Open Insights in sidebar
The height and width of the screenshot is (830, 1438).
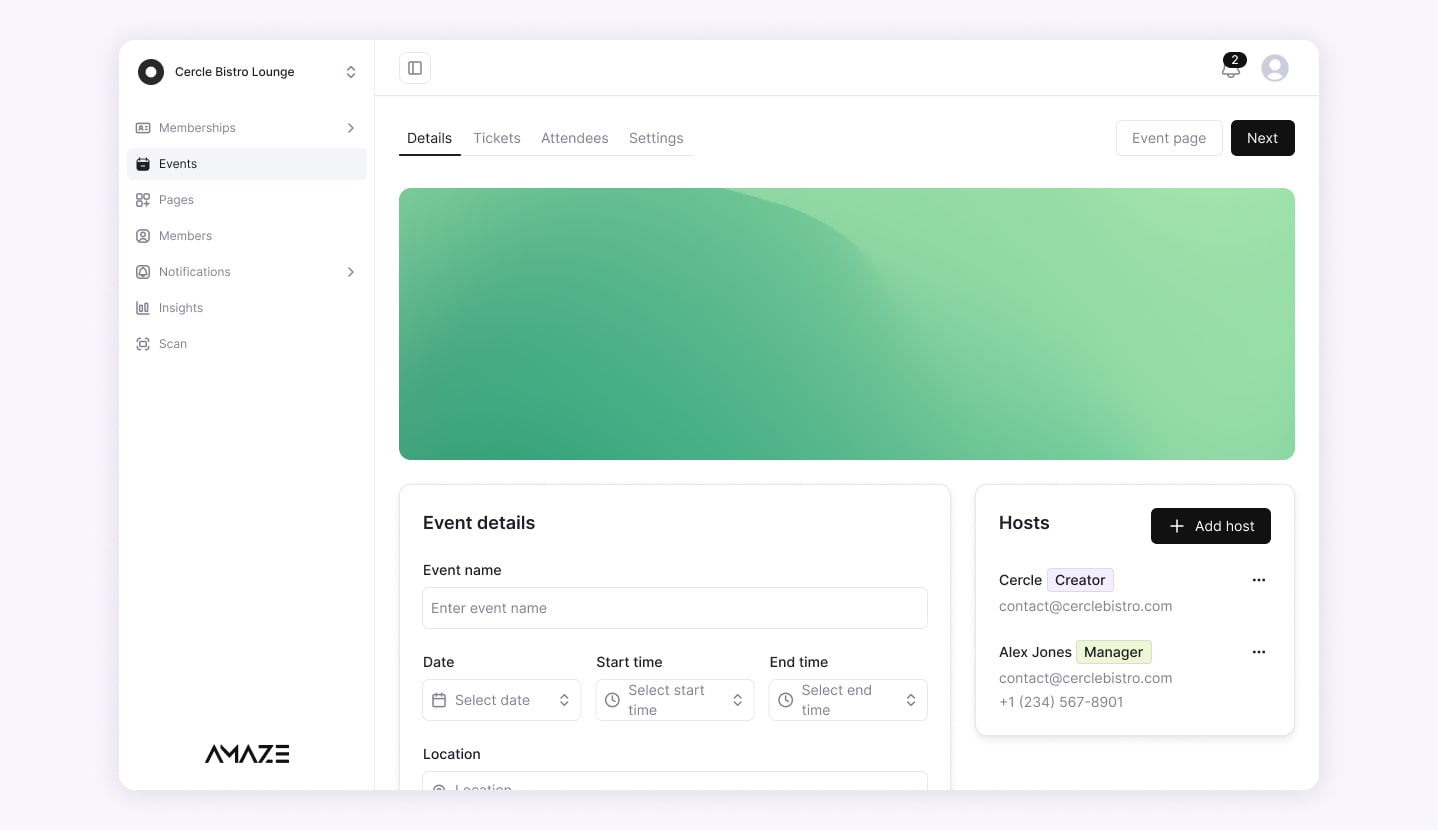coord(247,308)
